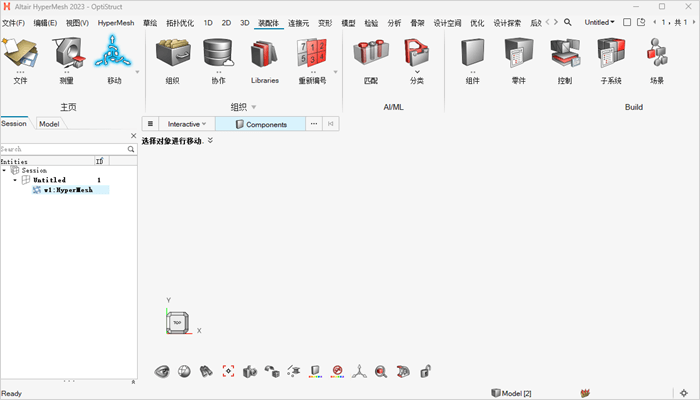700x400 pixels.
Task: Click the 场景 (Scenario) icon
Action: [x=657, y=55]
